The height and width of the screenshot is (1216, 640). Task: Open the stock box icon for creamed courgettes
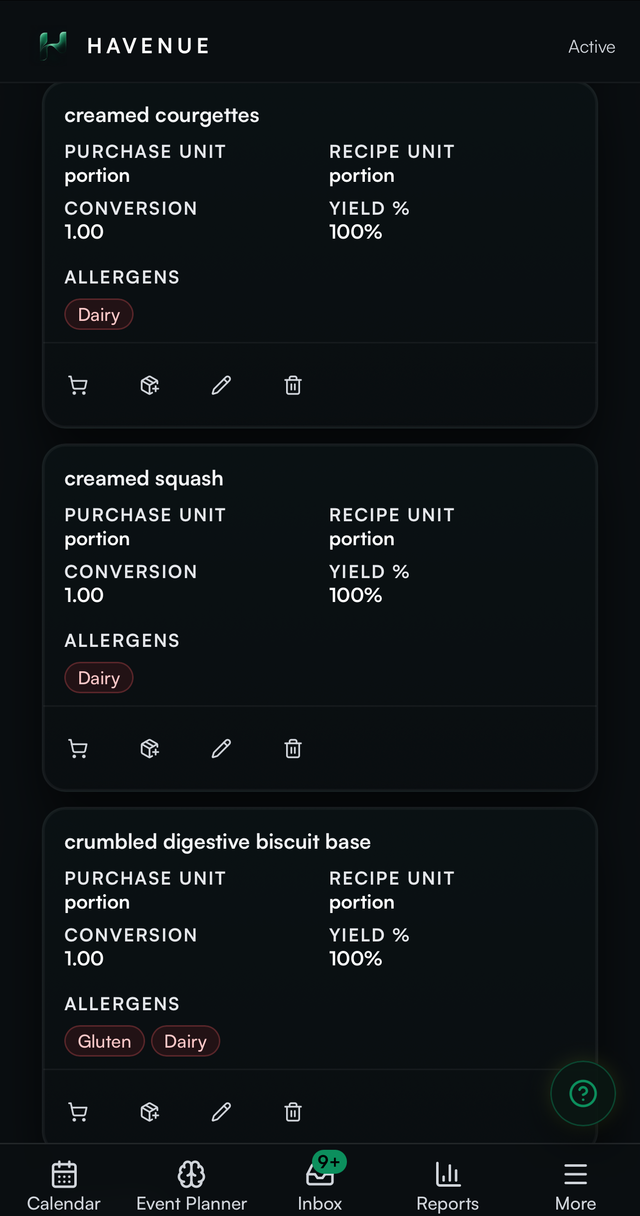[x=150, y=385]
